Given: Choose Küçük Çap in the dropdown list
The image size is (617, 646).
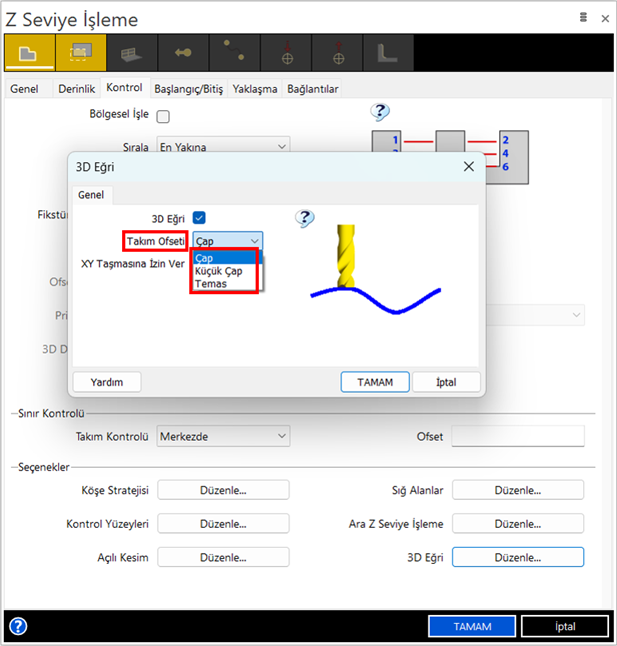Looking at the screenshot, I should click(225, 271).
